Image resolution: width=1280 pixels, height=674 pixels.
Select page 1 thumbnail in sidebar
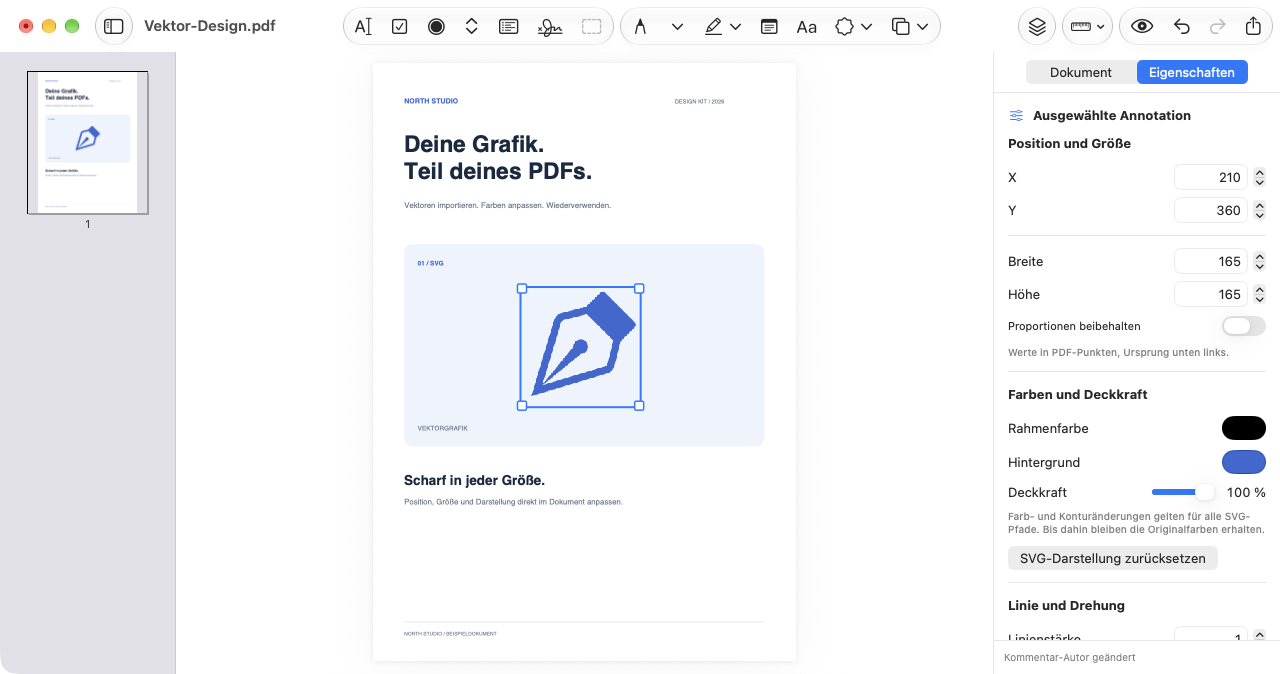point(88,142)
